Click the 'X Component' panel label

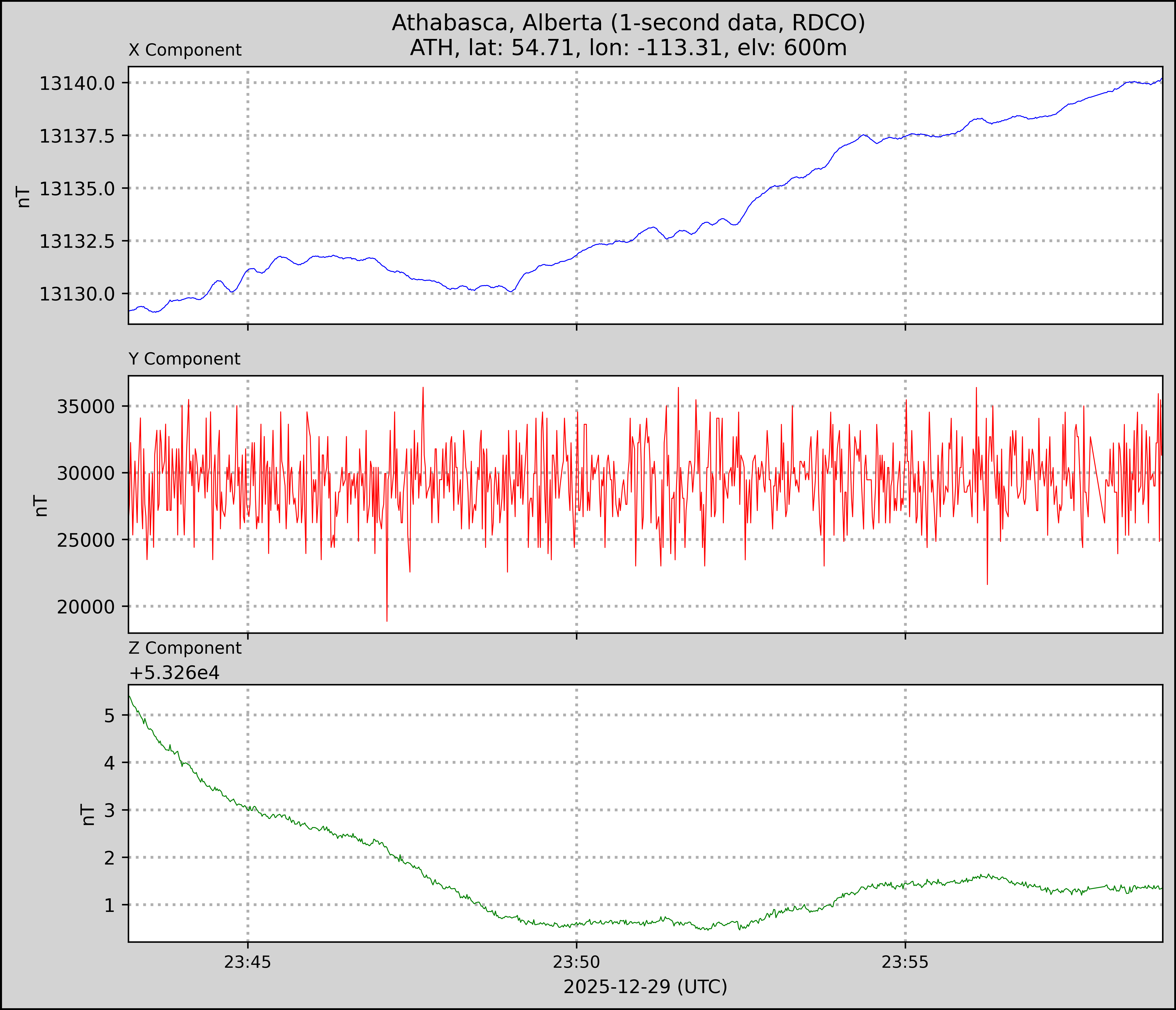[185, 50]
